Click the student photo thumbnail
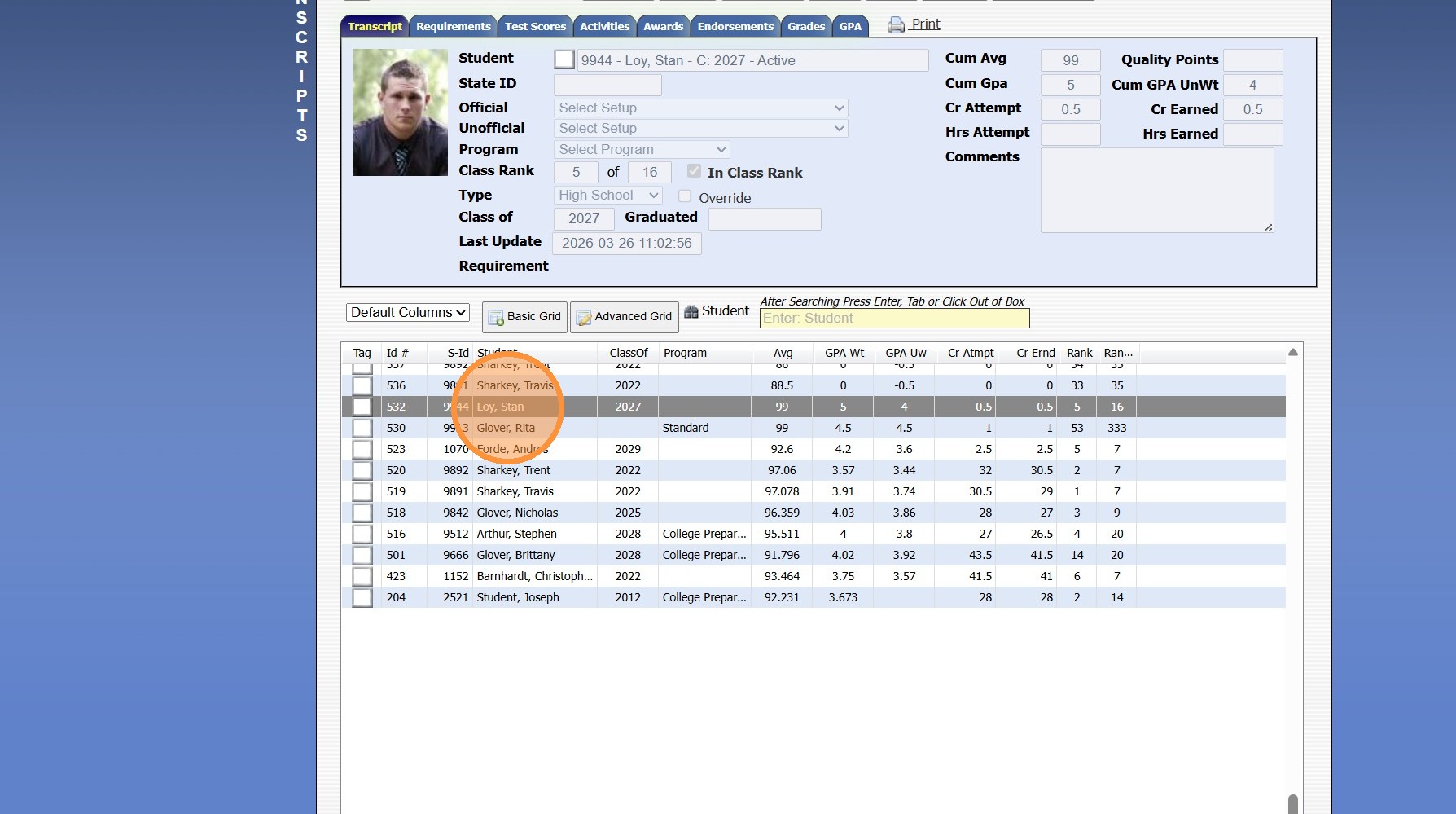 (x=400, y=112)
